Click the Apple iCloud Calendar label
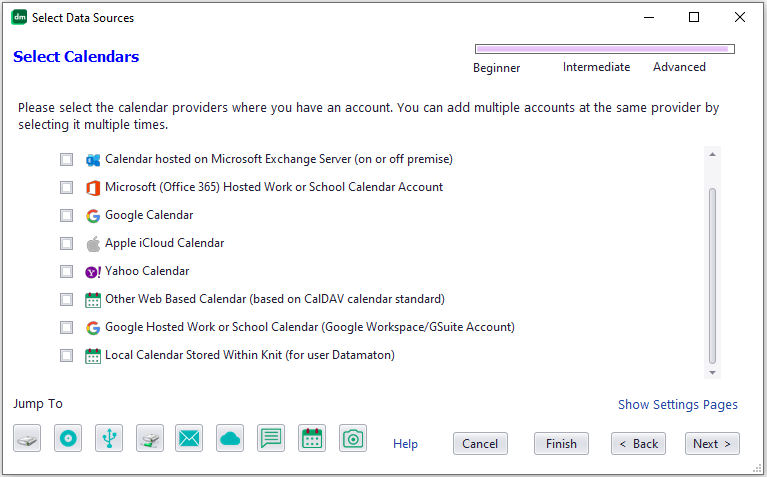This screenshot has width=767, height=477. pyautogui.click(x=164, y=243)
